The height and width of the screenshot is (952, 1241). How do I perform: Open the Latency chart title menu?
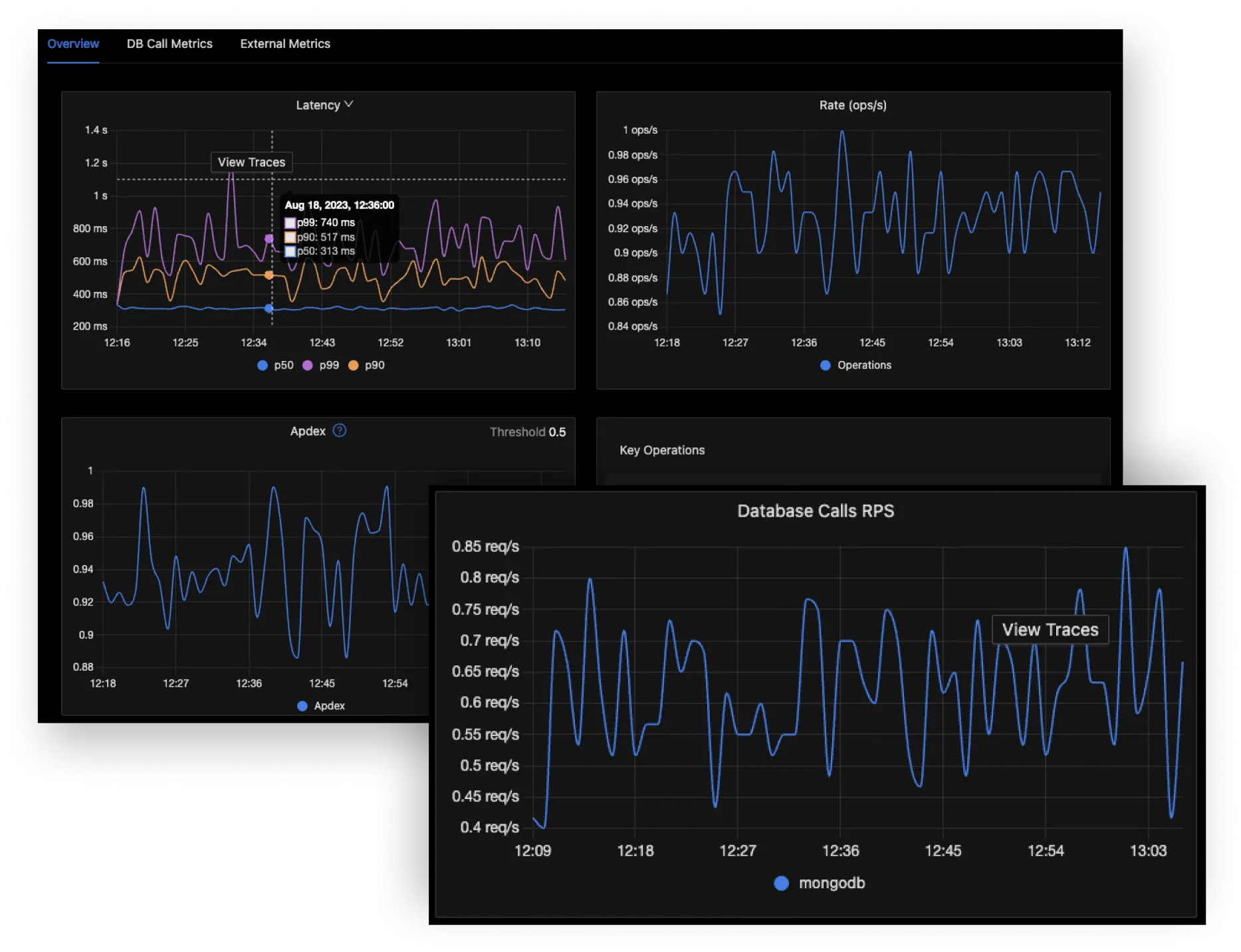318,105
